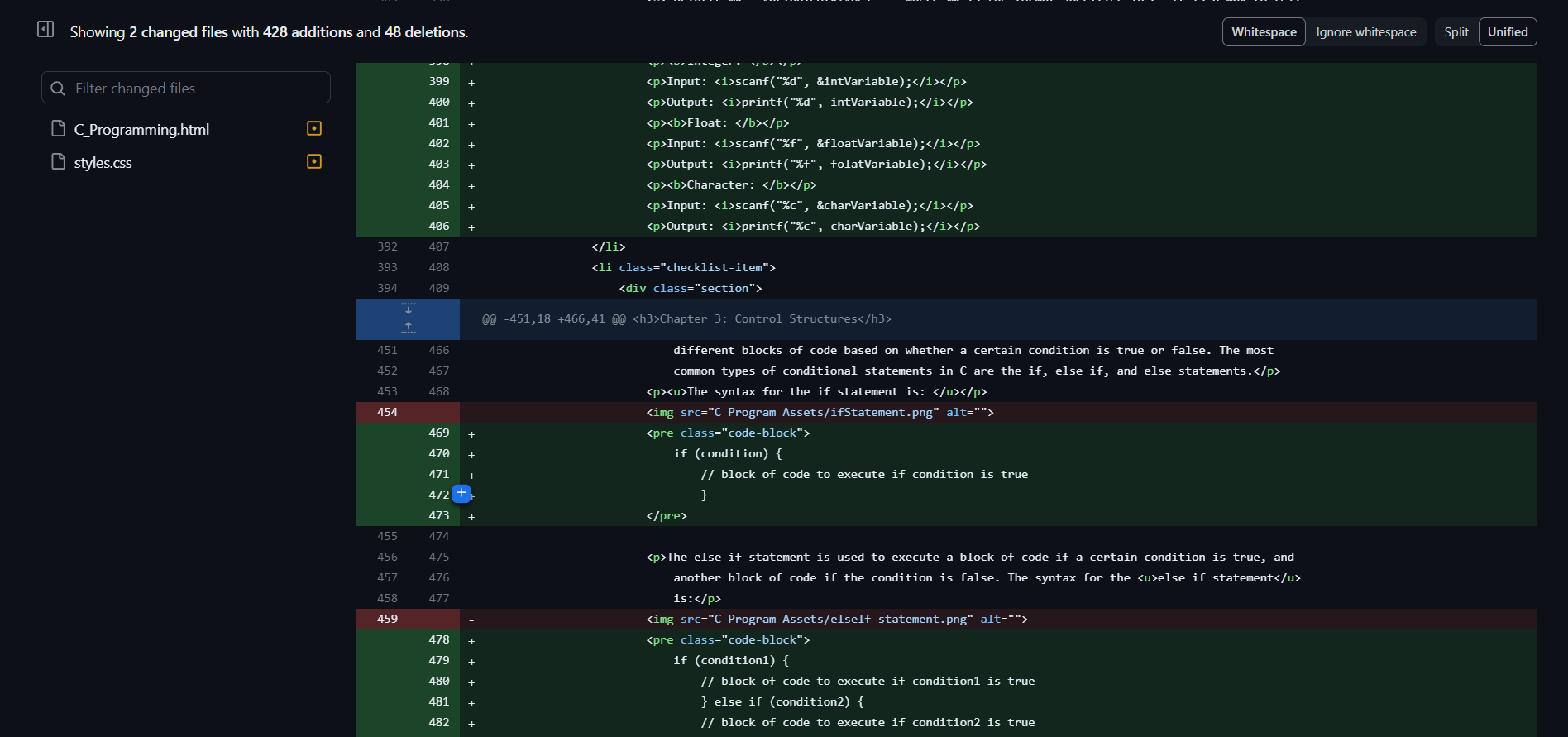
Task: Click file icon beside styles.css
Action: 59,161
